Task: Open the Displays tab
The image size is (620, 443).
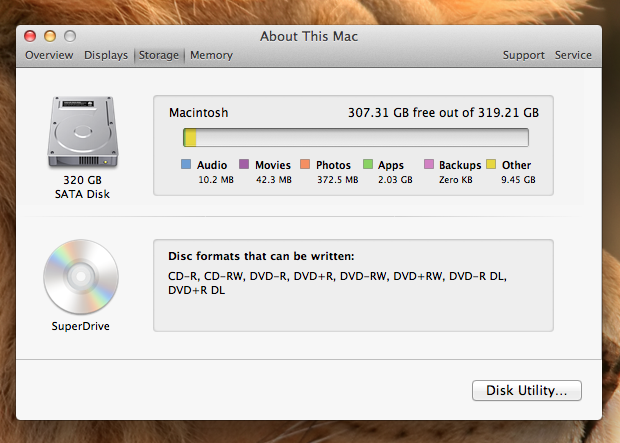Action: [x=106, y=55]
